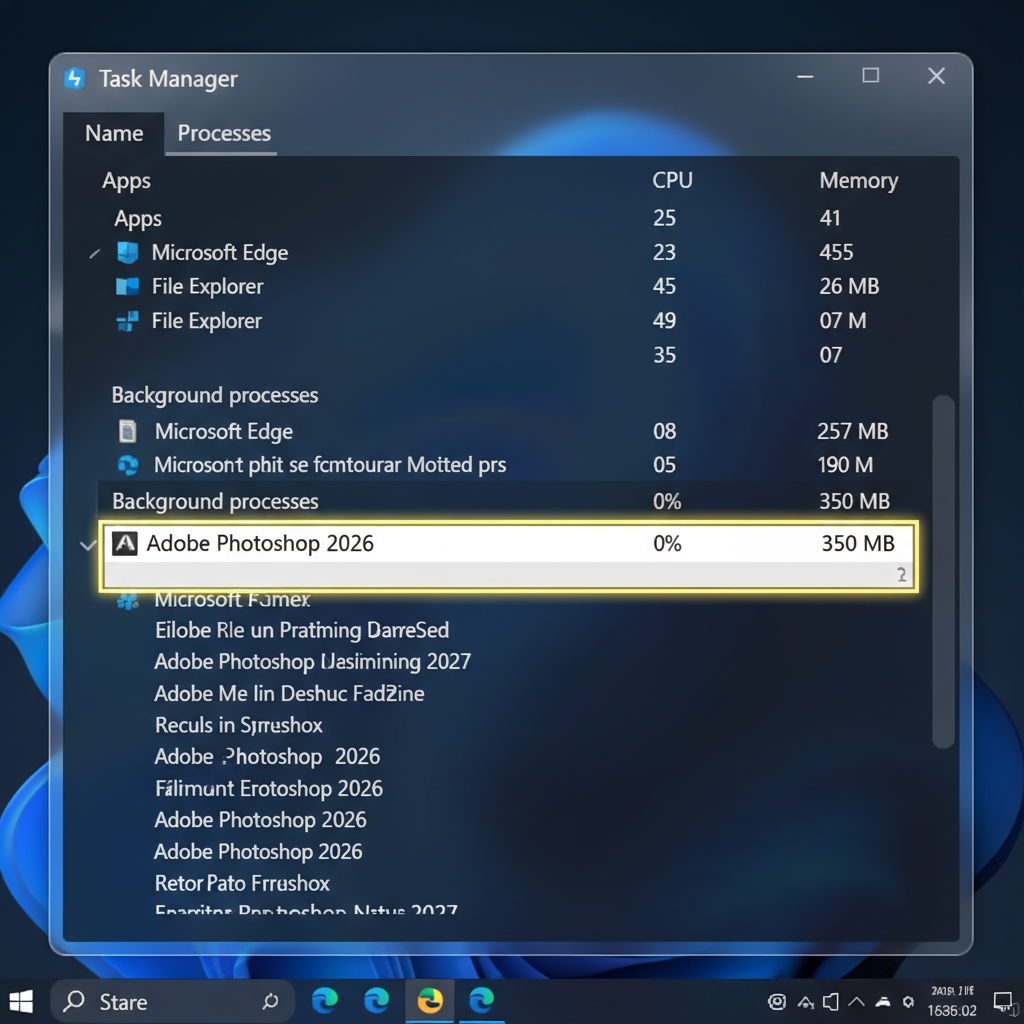Switch to the Processes tab

tap(224, 134)
